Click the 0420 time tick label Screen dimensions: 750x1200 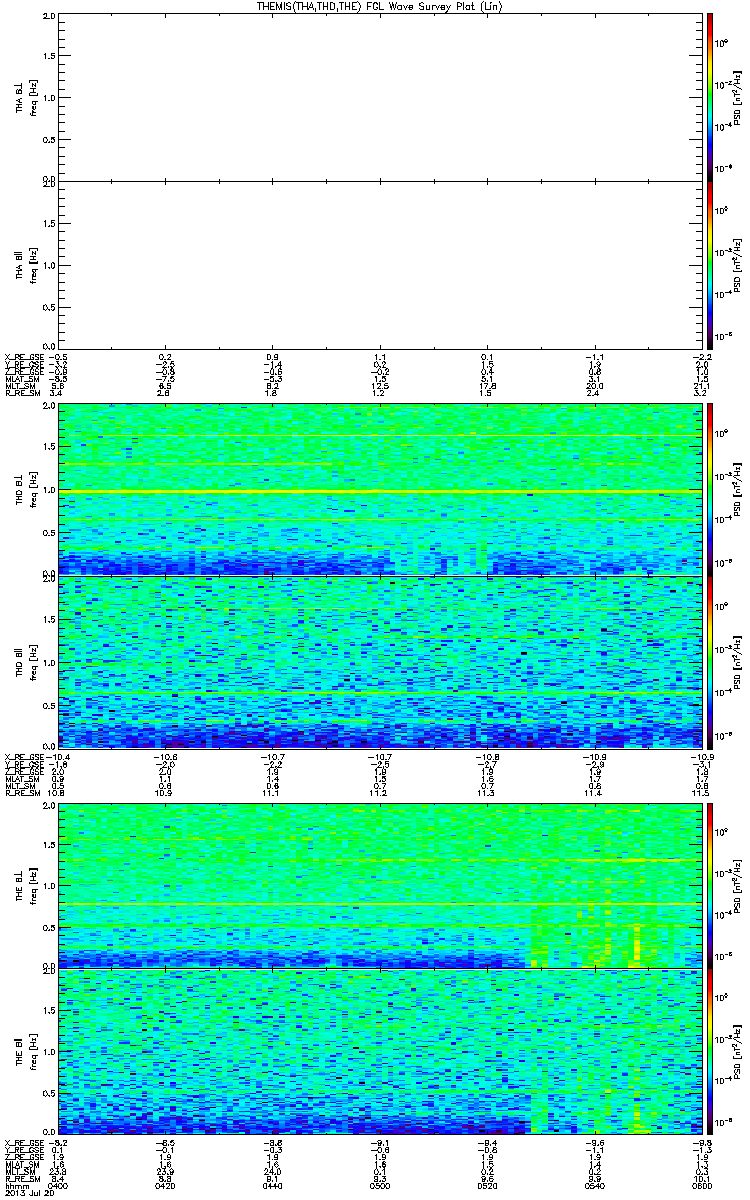166,1185
